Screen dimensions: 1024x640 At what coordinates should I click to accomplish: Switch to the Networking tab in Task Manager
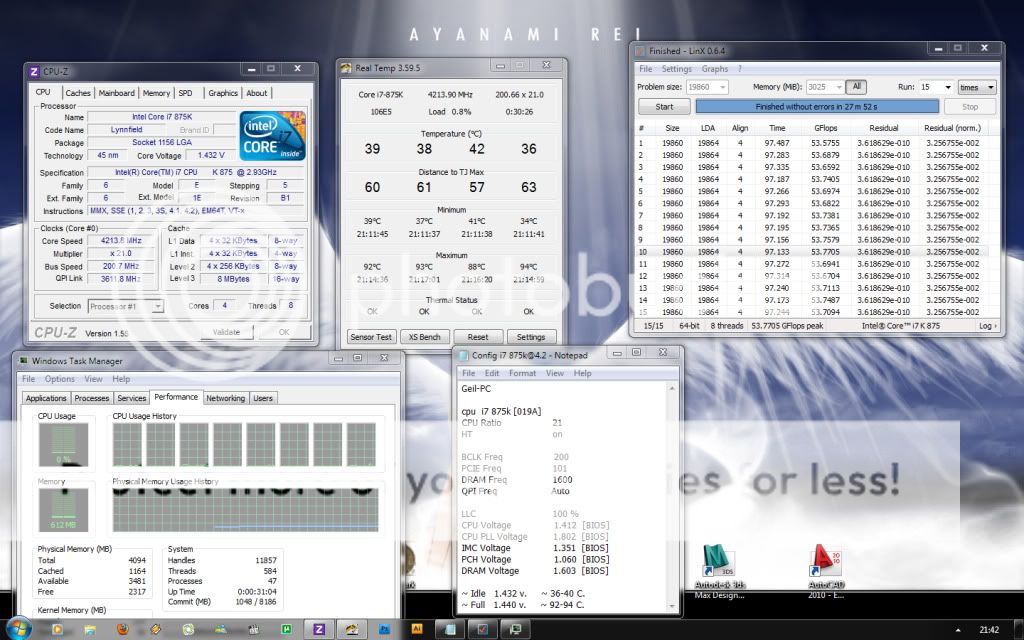[225, 398]
